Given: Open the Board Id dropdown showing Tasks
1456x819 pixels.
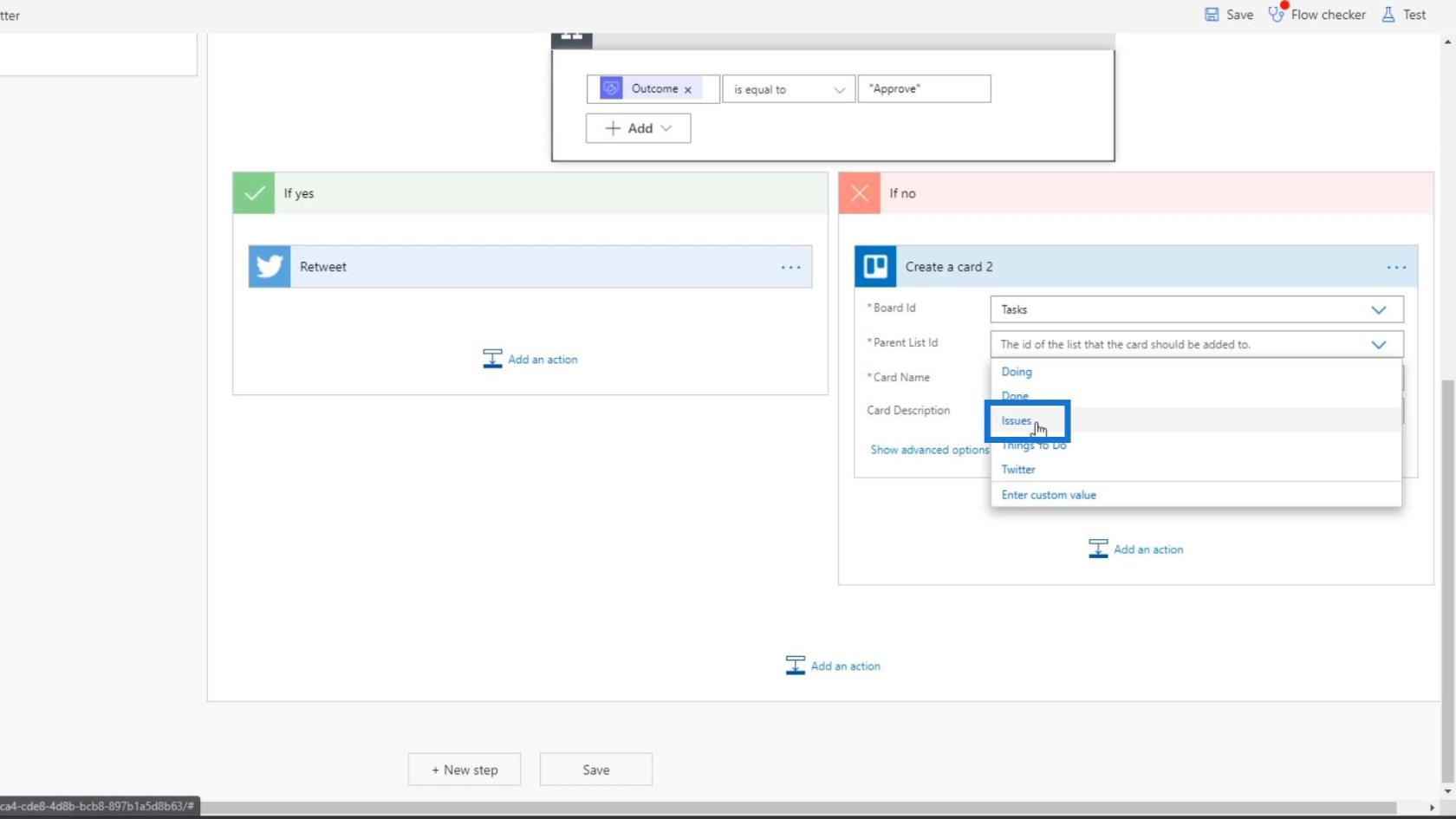Looking at the screenshot, I should pos(1196,309).
